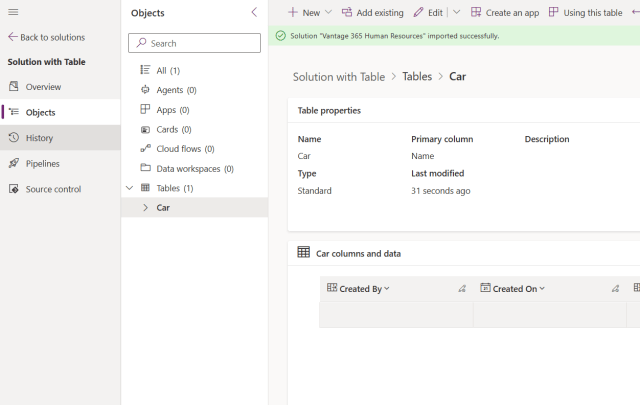Open the Edit split dropdown arrow
This screenshot has width=640, height=405.
click(x=456, y=12)
